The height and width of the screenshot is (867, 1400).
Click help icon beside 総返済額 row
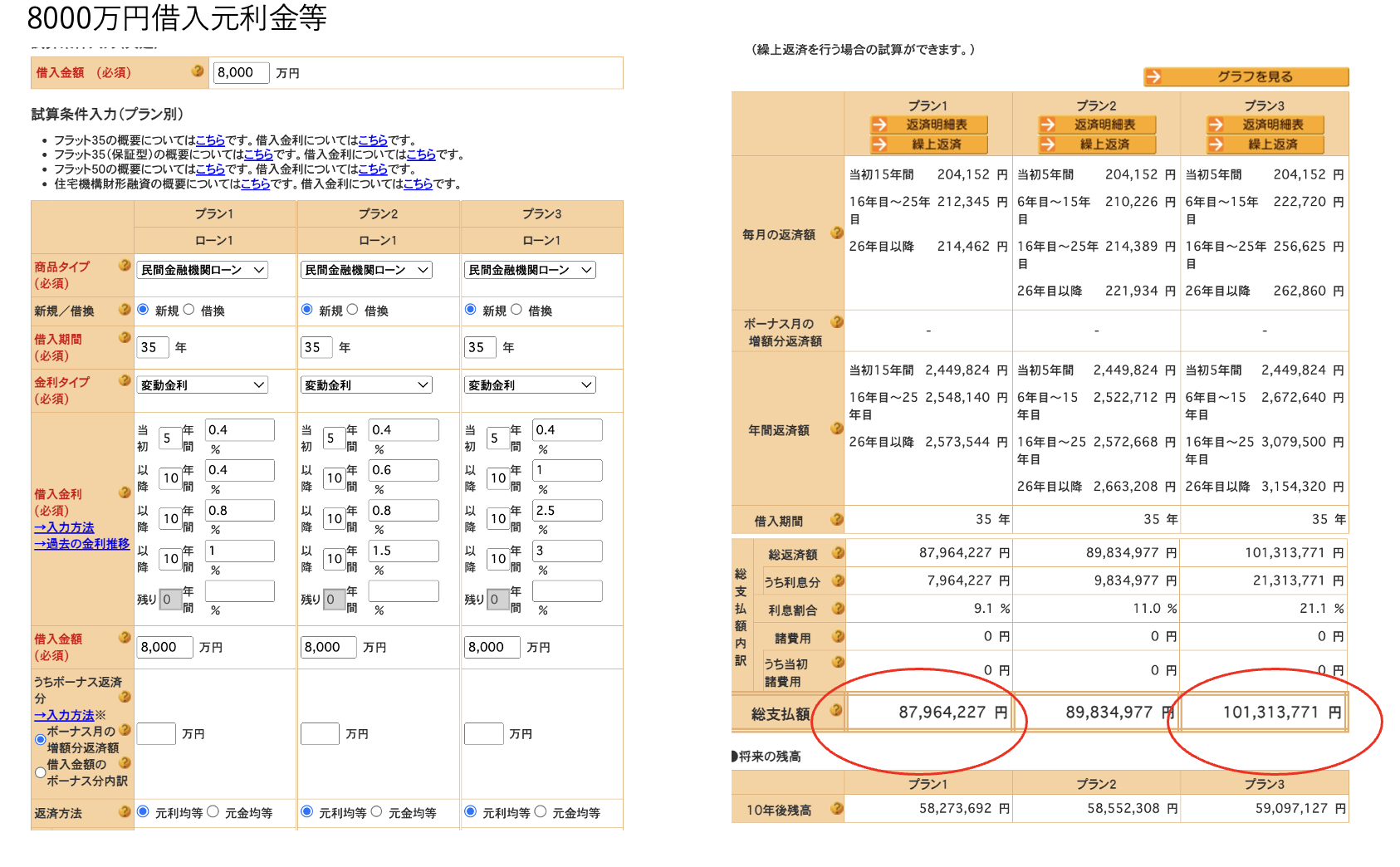tap(838, 553)
